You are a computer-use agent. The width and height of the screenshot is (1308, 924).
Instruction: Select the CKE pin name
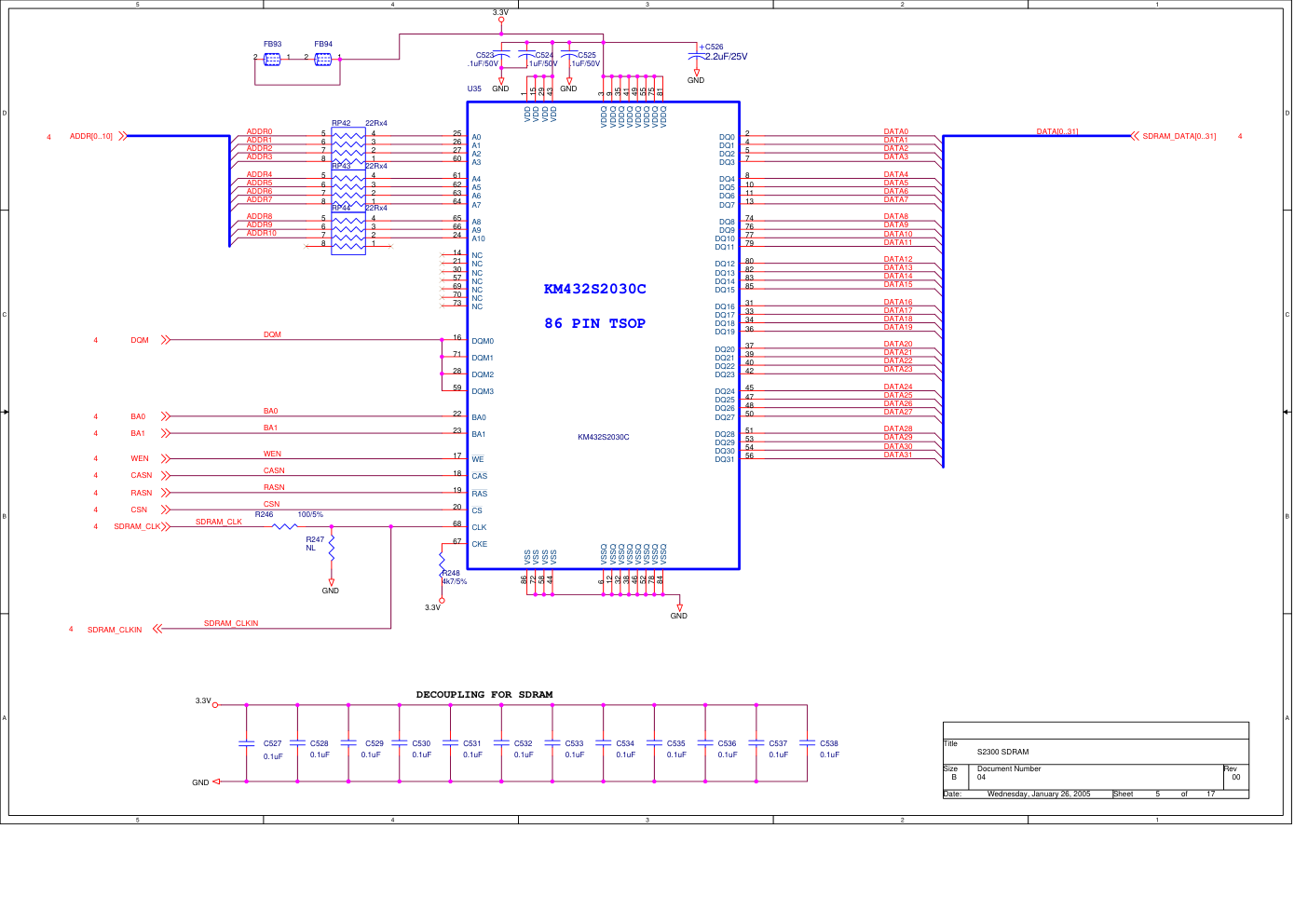pos(479,544)
